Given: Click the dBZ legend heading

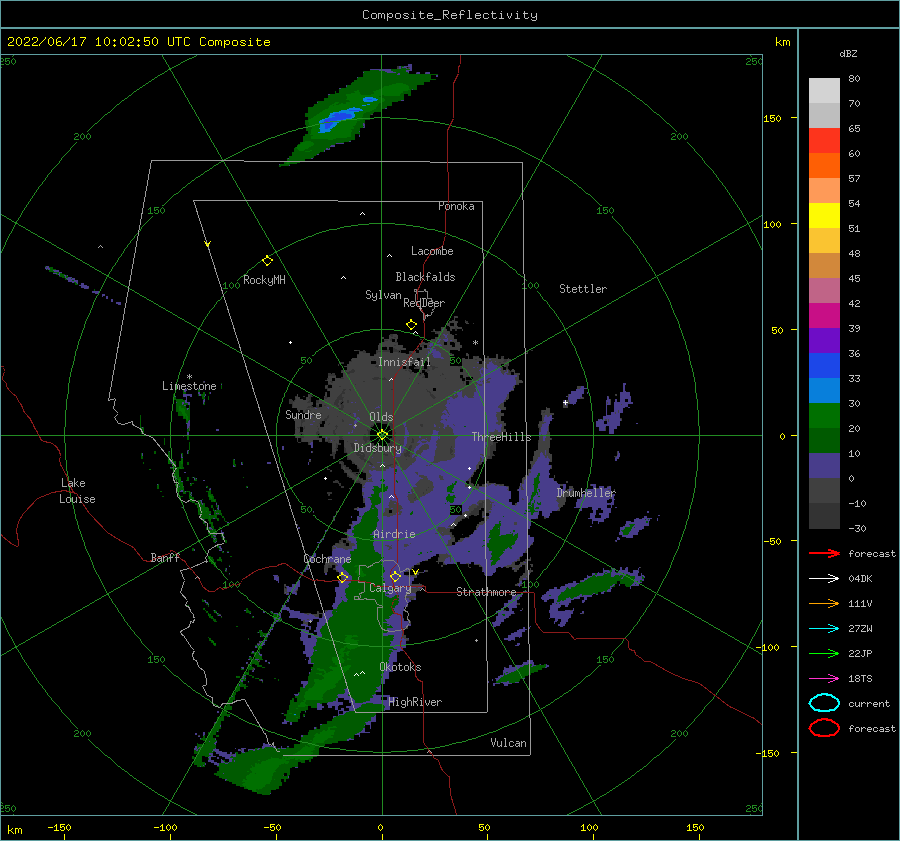Looking at the screenshot, I should [x=848, y=53].
